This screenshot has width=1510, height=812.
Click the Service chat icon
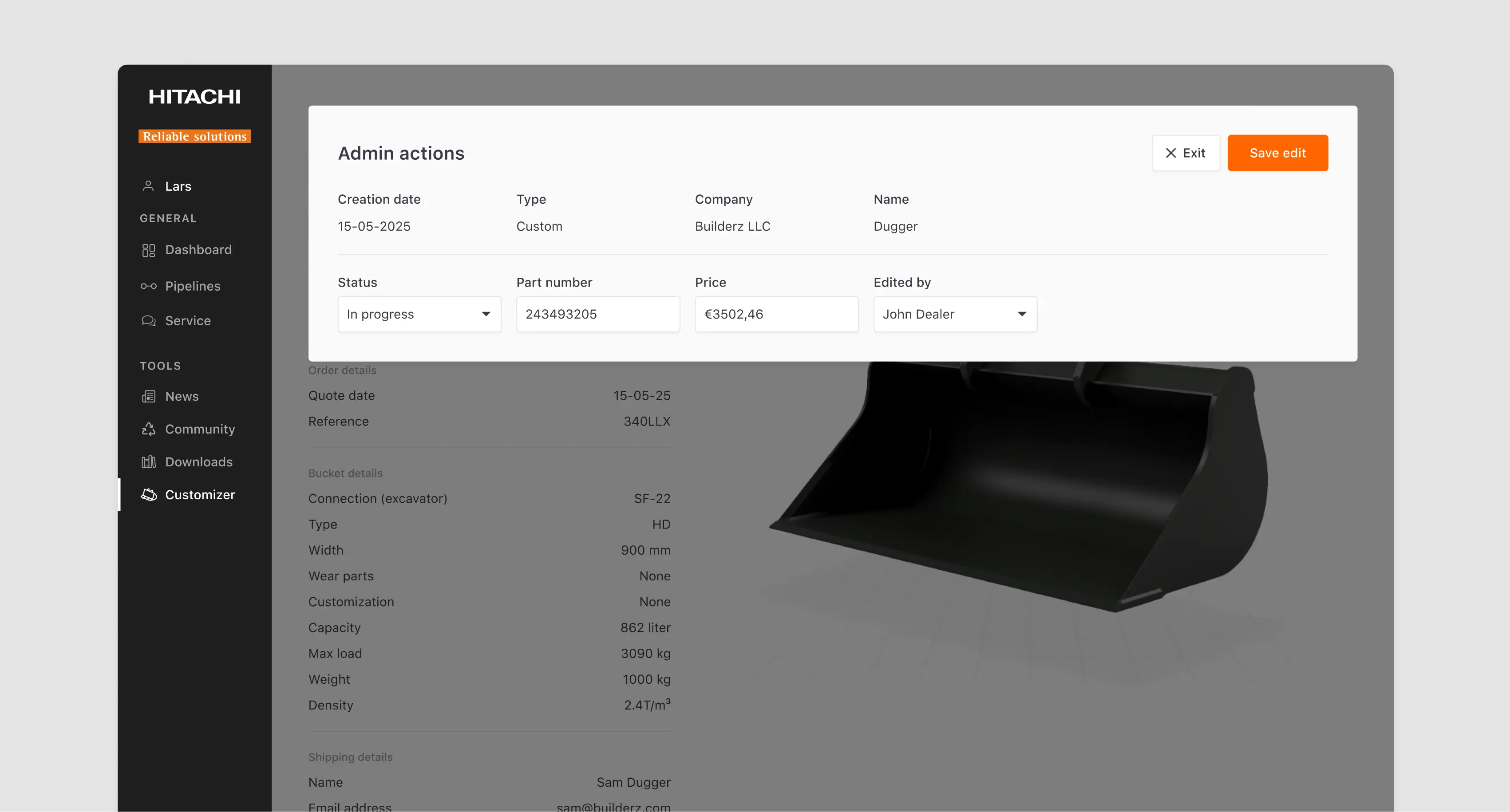[148, 320]
